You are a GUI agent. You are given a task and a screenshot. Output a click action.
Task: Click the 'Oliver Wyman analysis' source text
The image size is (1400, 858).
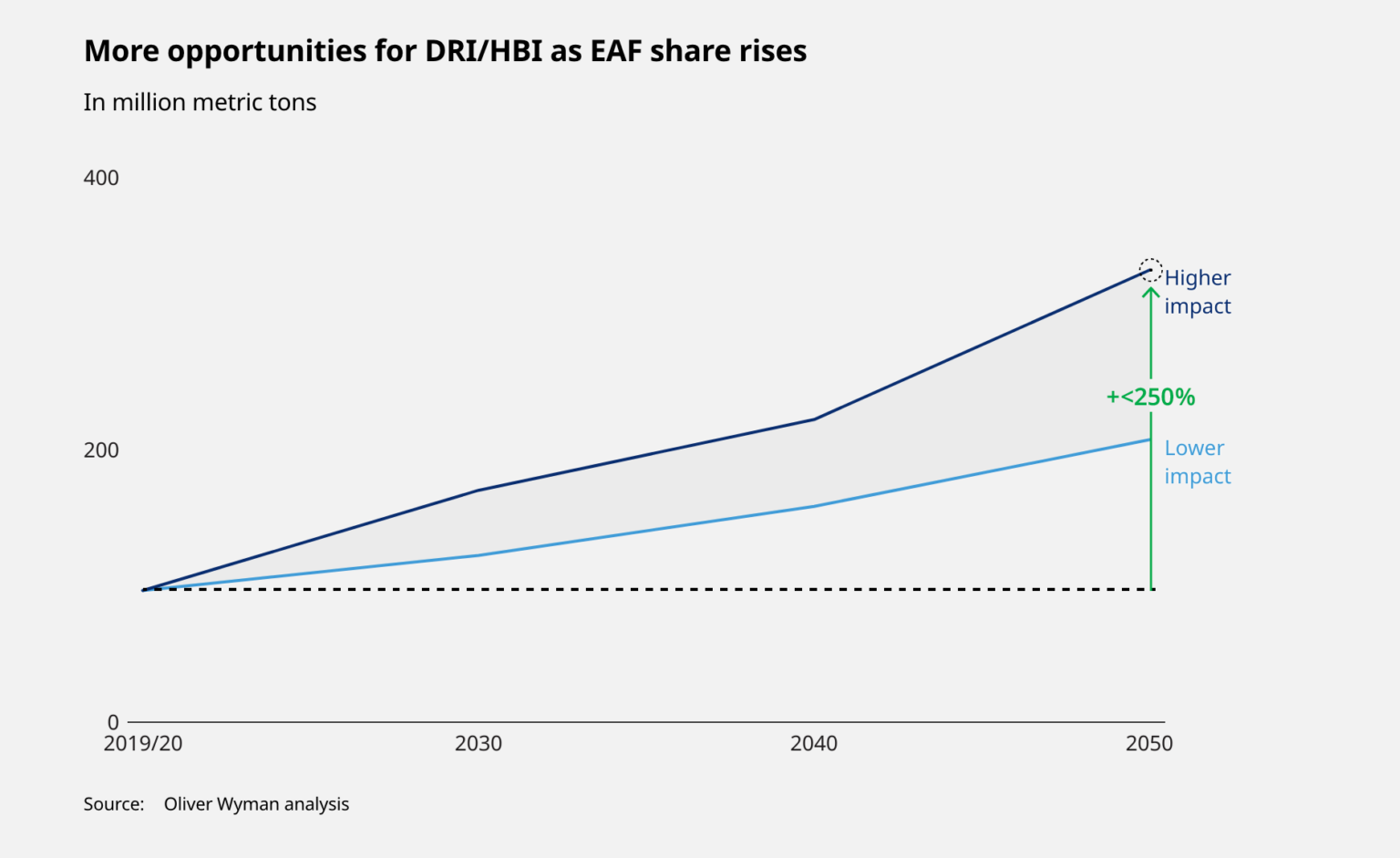256,804
